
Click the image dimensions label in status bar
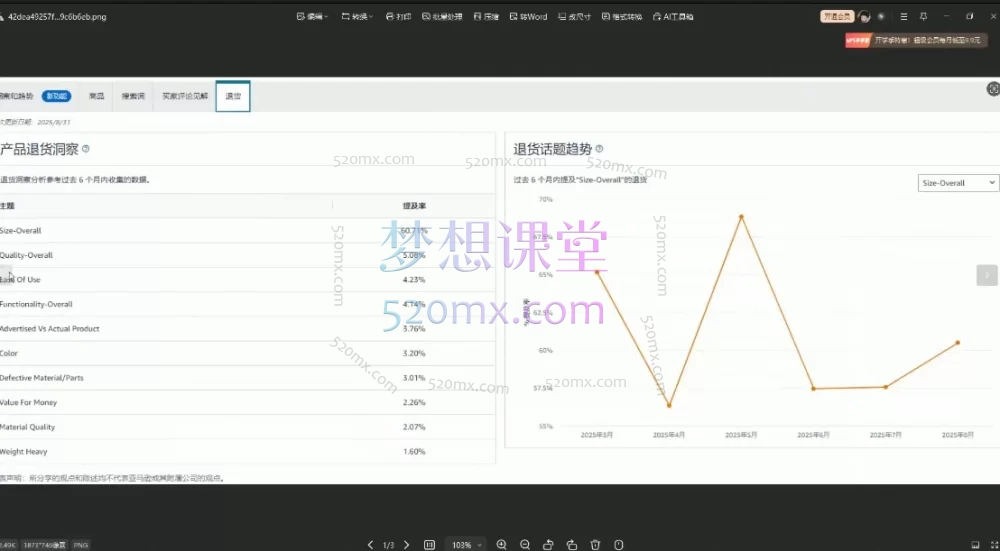tap(45, 545)
